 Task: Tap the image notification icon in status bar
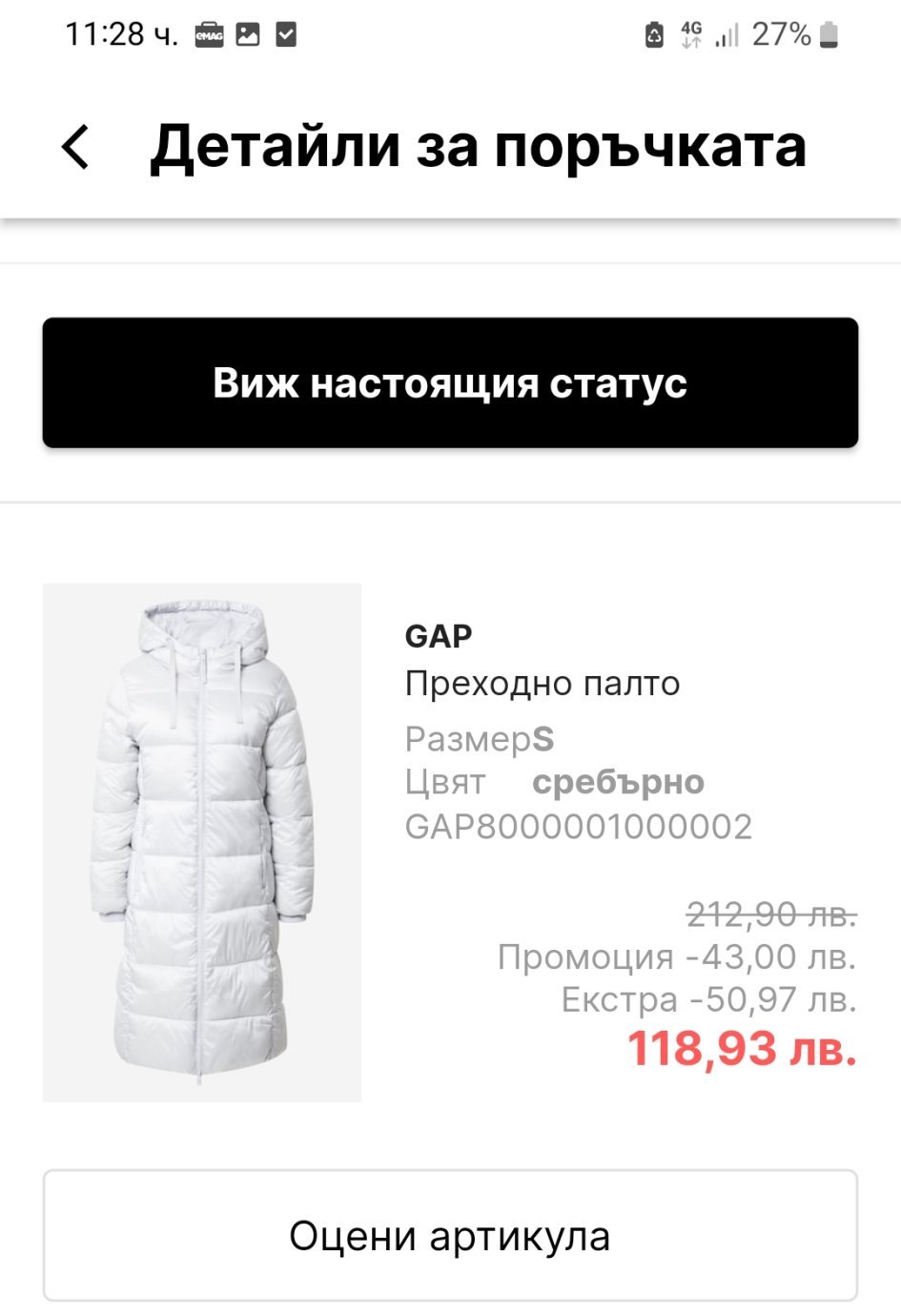tap(248, 35)
